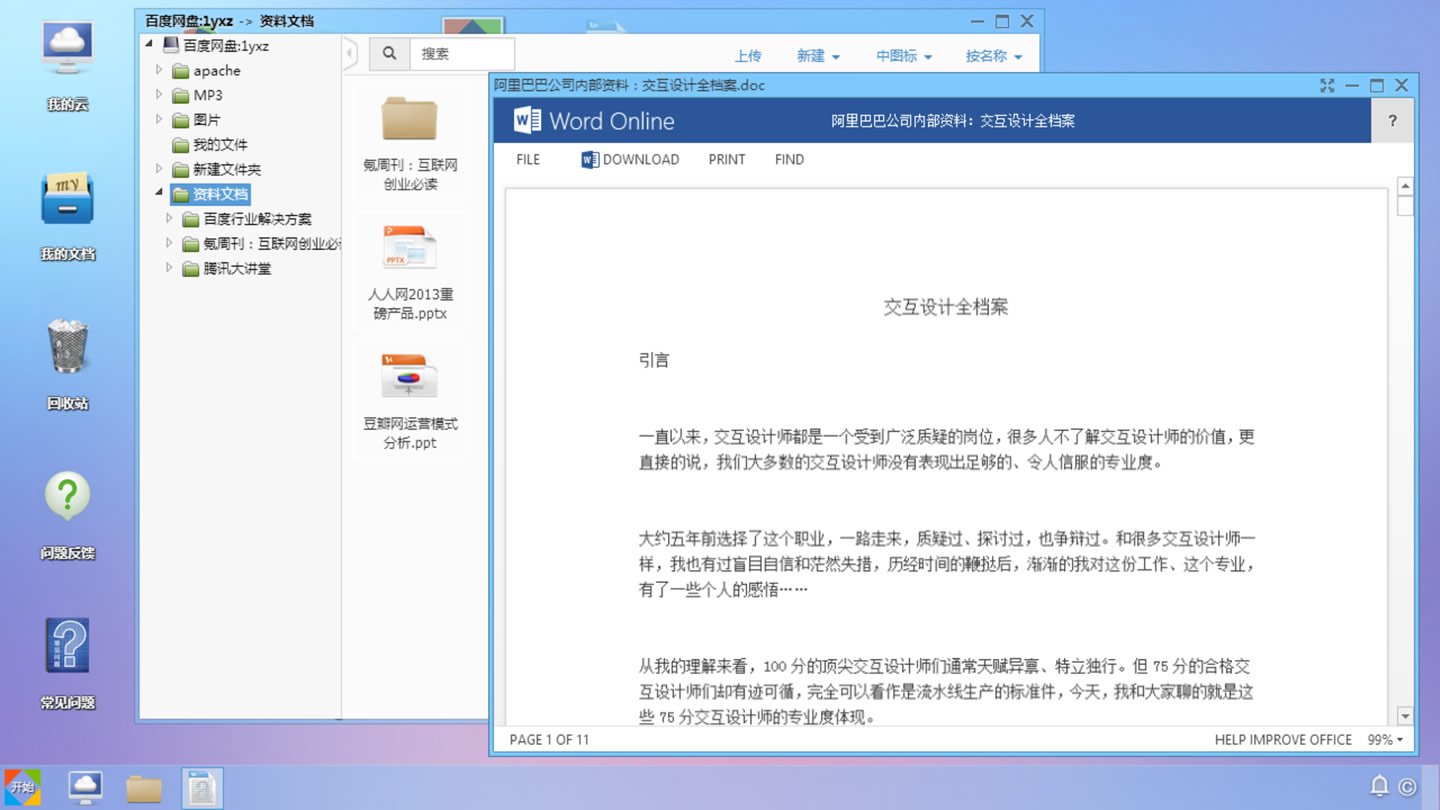
Task: Expand the 百度行业解决方案 arrow
Action: click(x=169, y=218)
